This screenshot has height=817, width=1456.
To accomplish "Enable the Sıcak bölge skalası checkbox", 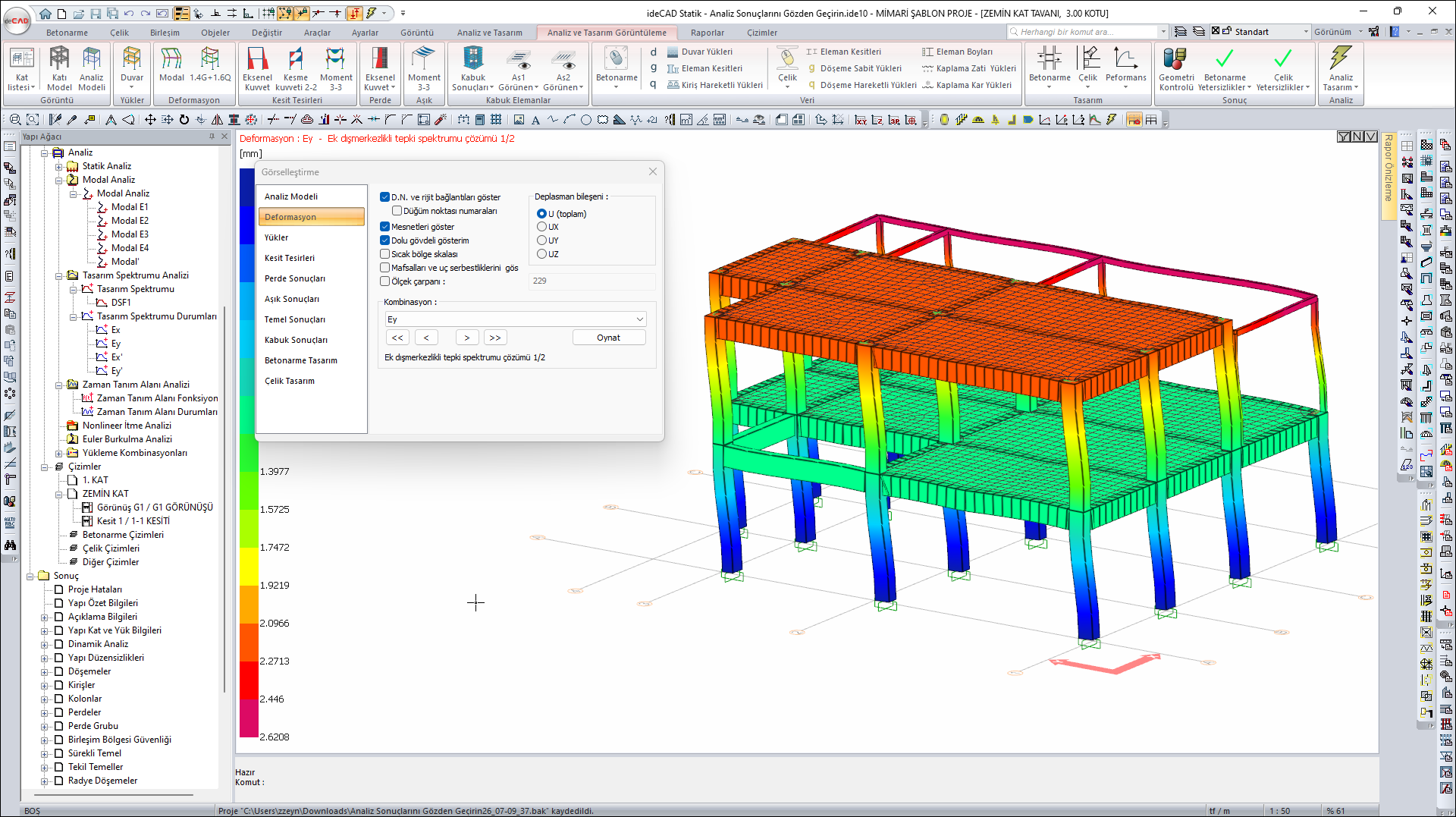I will click(385, 254).
